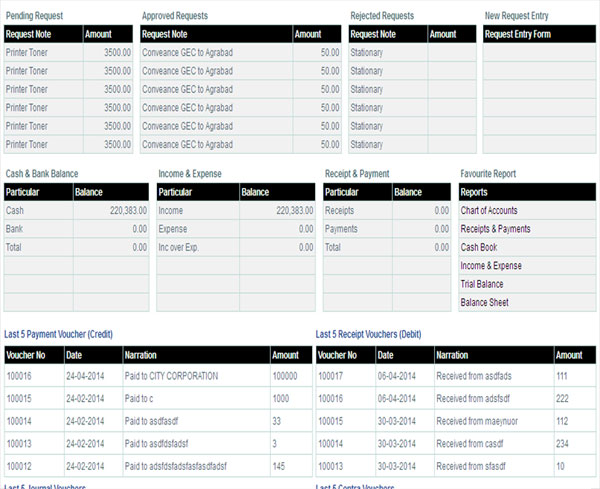Open payment voucher number 100012

20,466
